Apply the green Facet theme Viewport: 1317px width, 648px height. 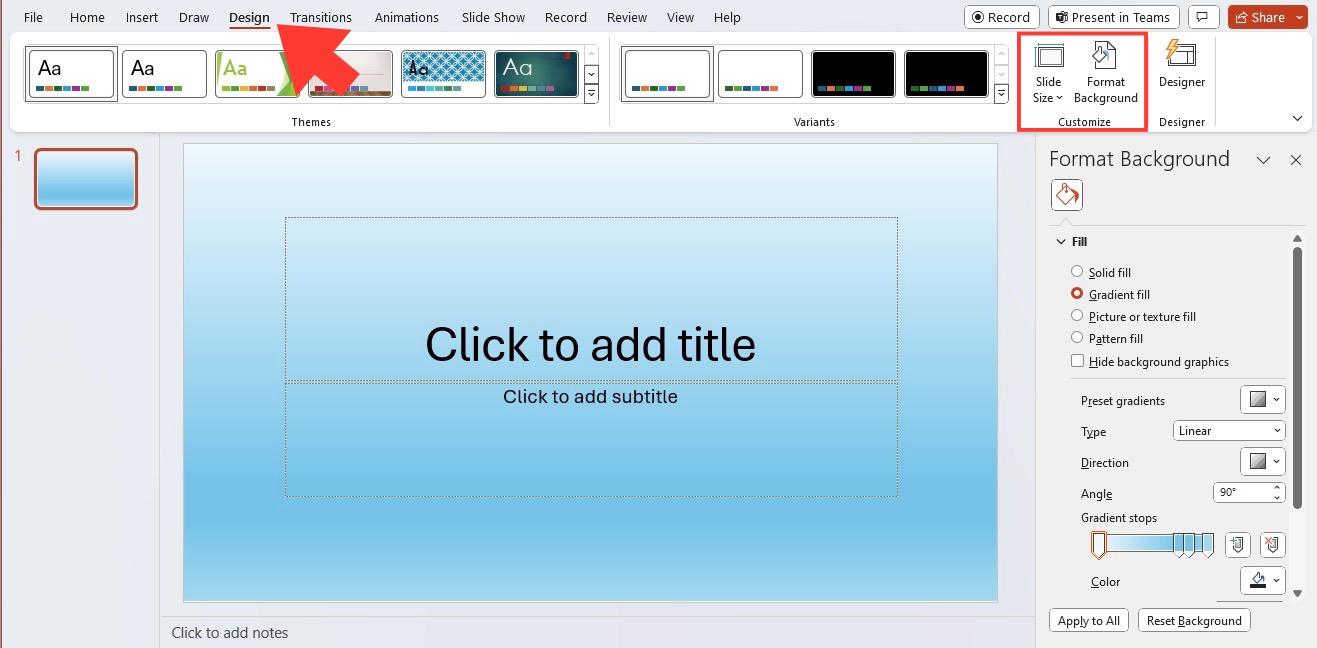[x=257, y=74]
